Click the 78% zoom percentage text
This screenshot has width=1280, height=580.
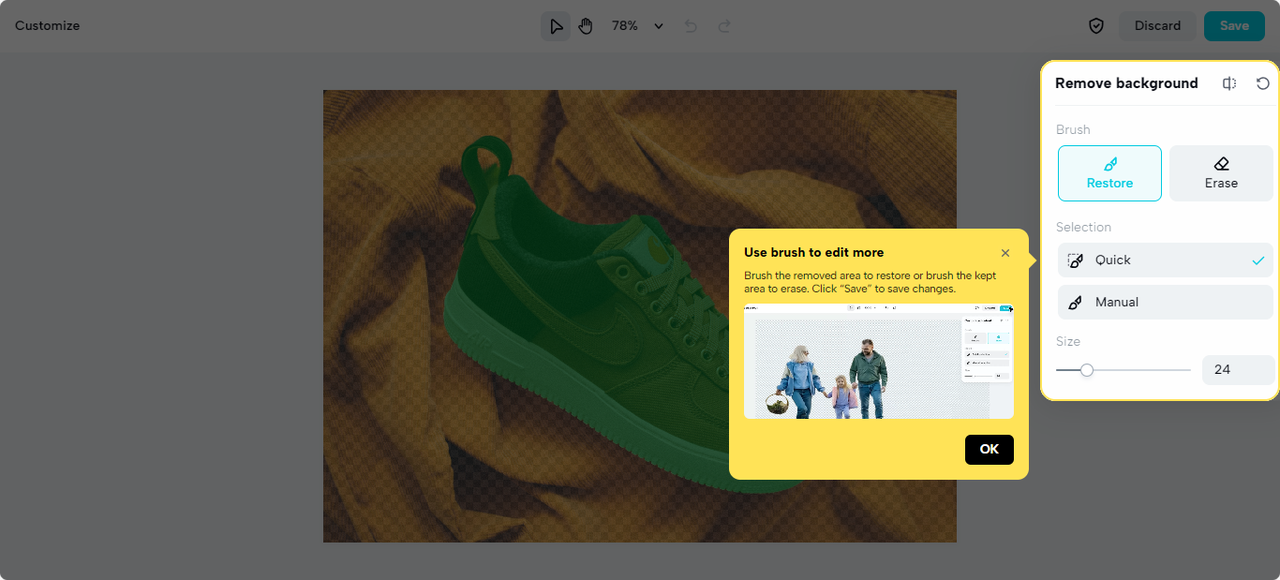click(625, 26)
